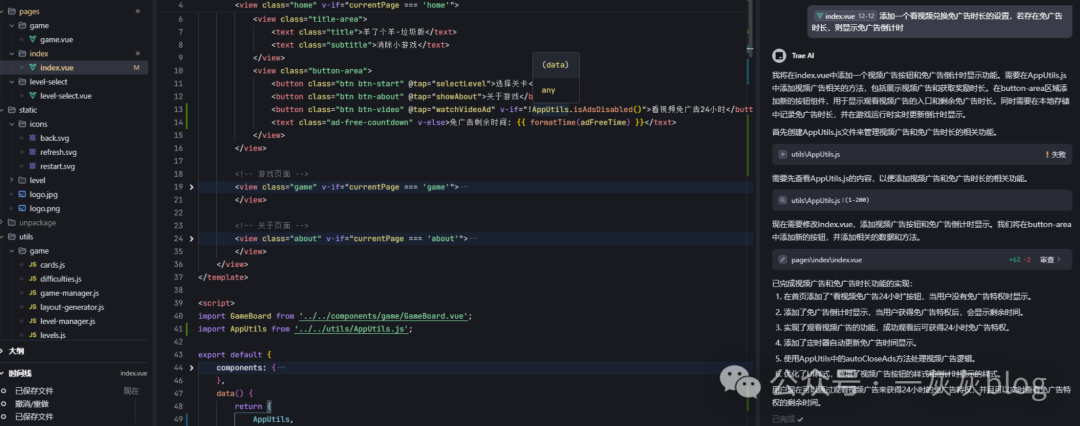
Task: Expand the unpackage folder
Action: 9,222
